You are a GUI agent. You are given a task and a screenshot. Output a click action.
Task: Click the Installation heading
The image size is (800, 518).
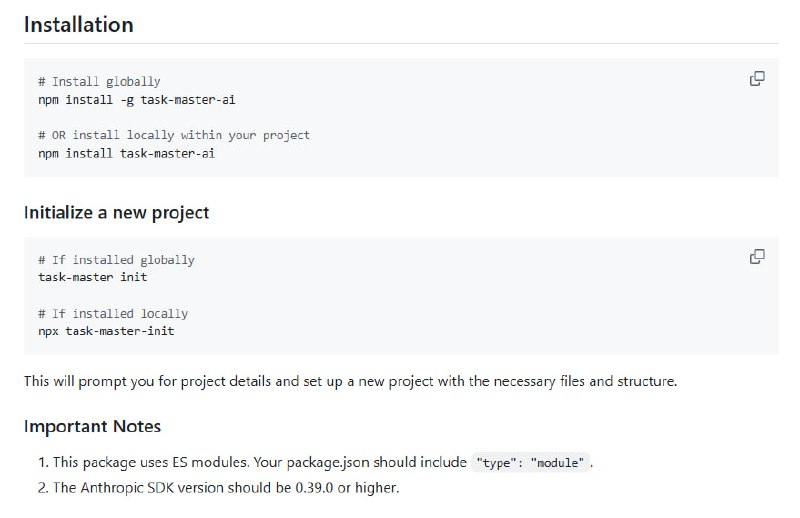click(78, 24)
